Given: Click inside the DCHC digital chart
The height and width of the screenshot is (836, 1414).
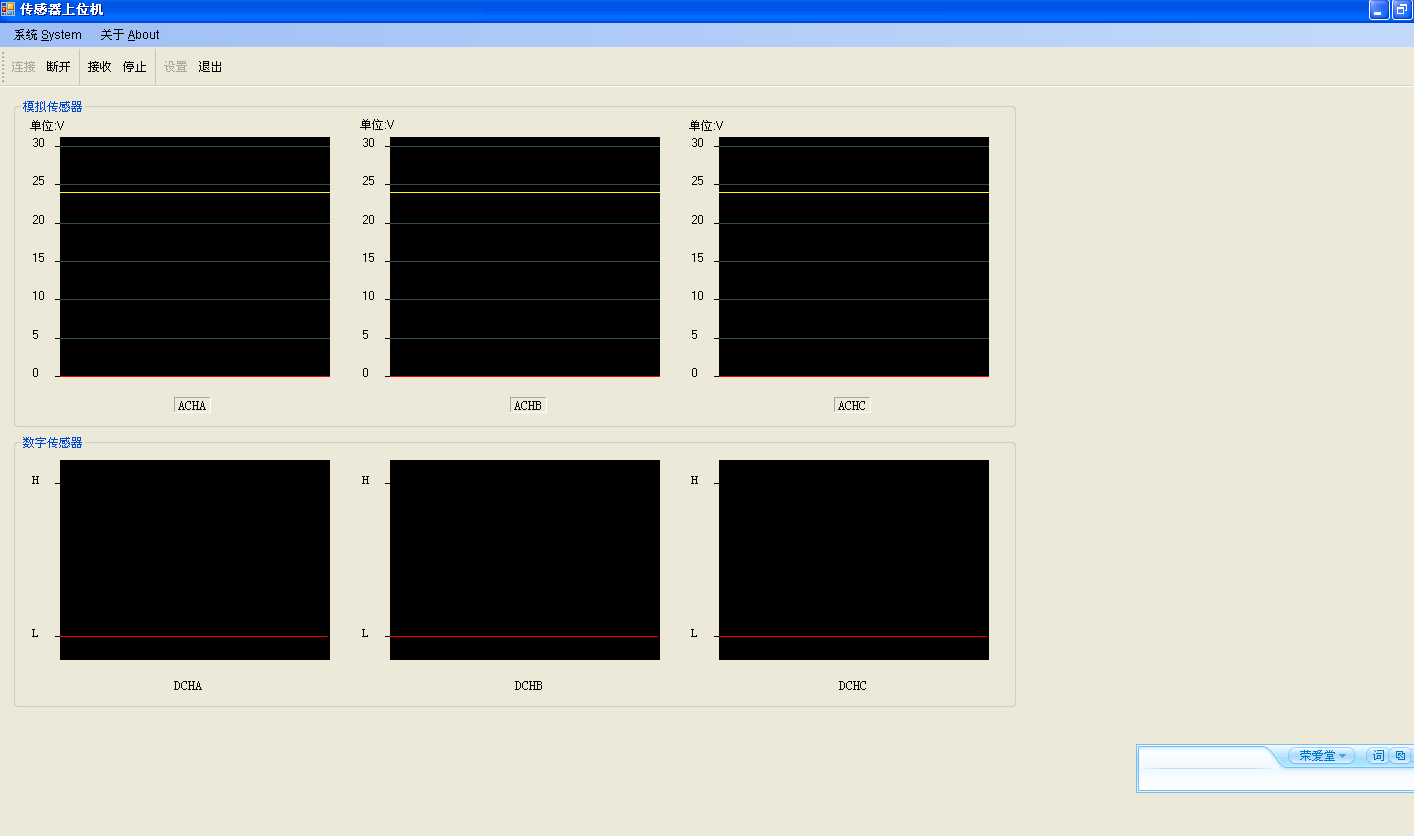Looking at the screenshot, I should [x=854, y=560].
